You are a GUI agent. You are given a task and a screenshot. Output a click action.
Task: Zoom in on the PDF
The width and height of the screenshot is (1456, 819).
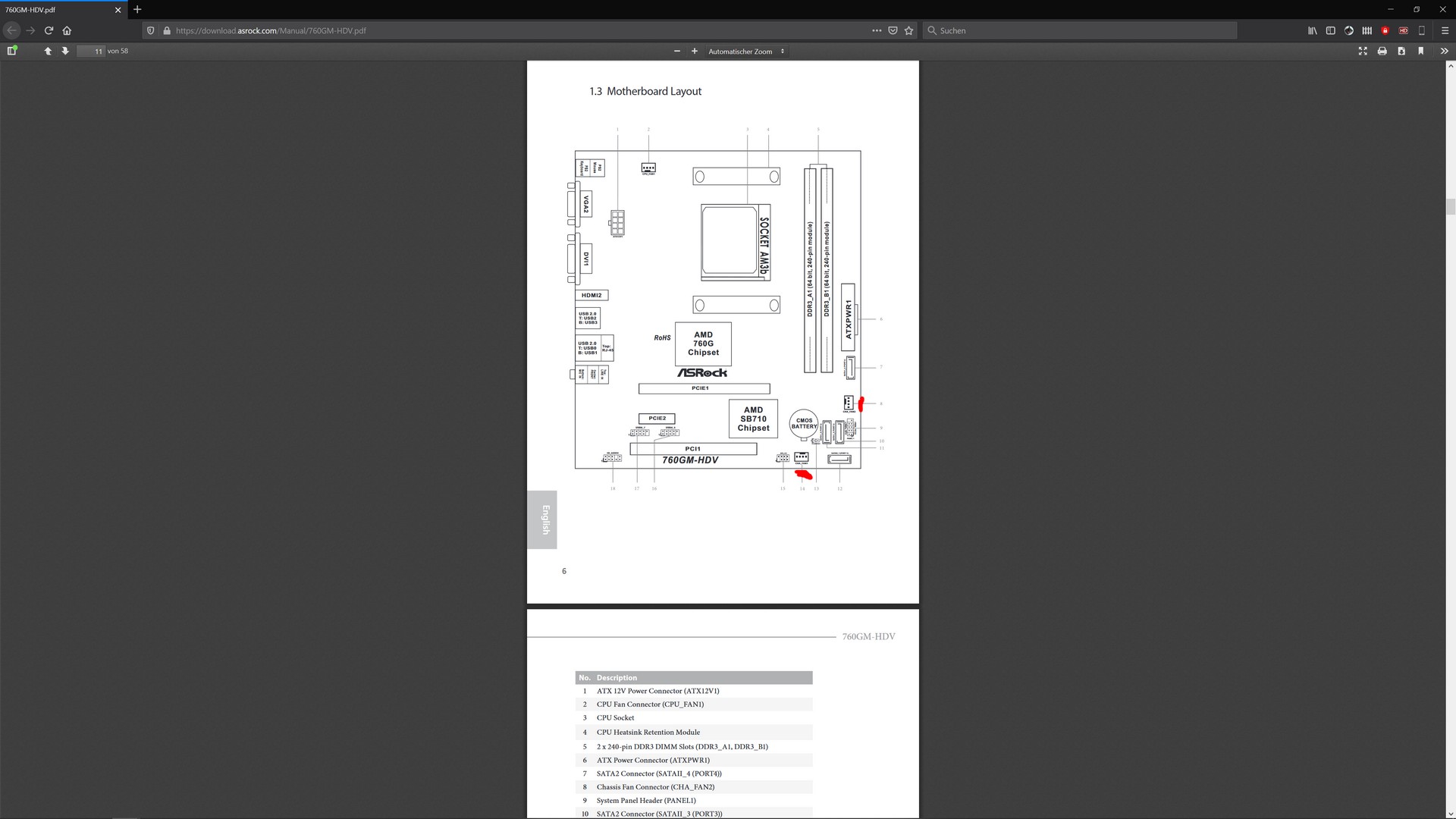click(694, 51)
